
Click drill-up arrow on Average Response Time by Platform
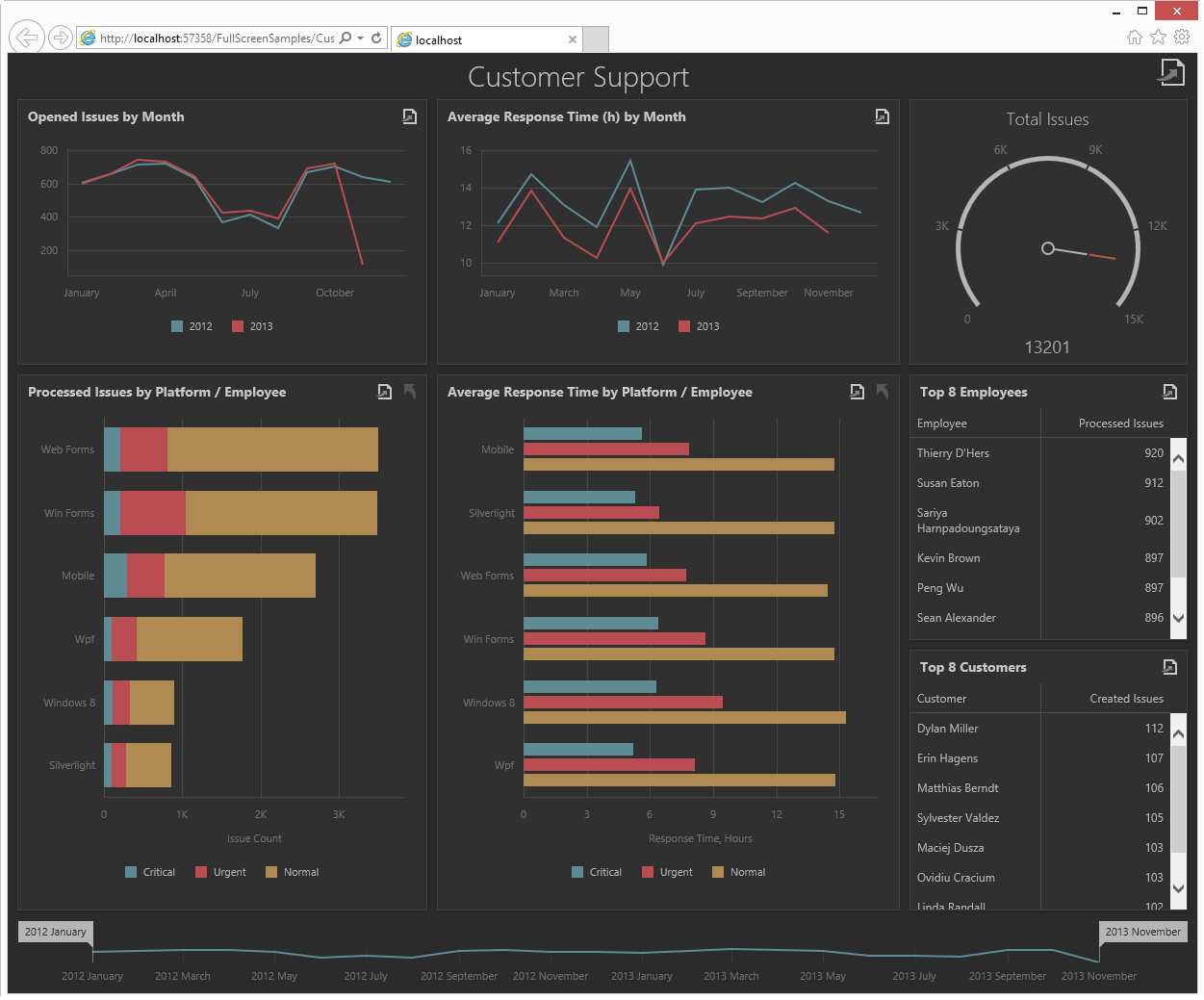point(883,392)
